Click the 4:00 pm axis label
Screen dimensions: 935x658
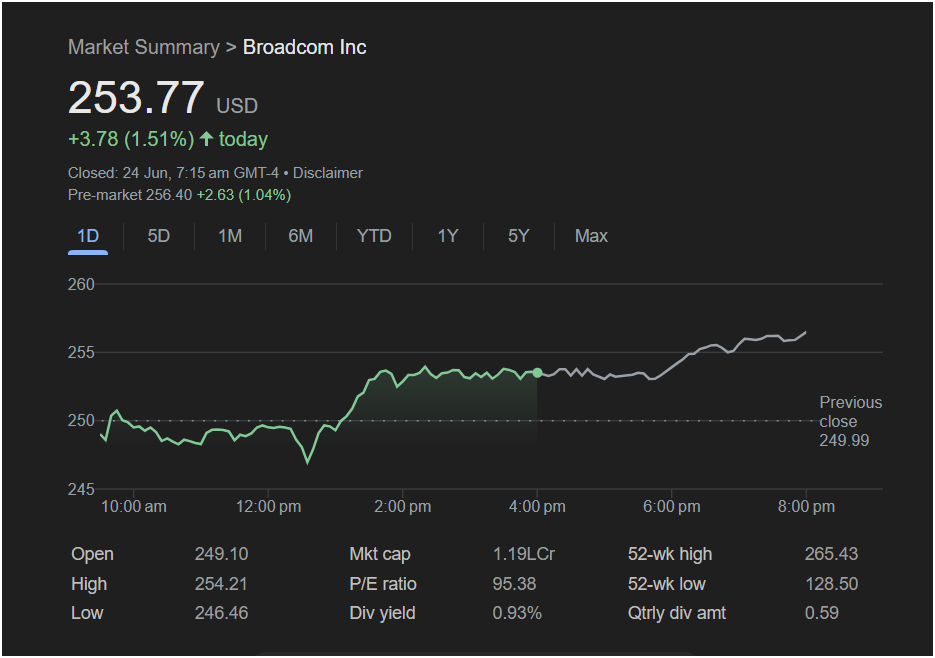point(537,507)
